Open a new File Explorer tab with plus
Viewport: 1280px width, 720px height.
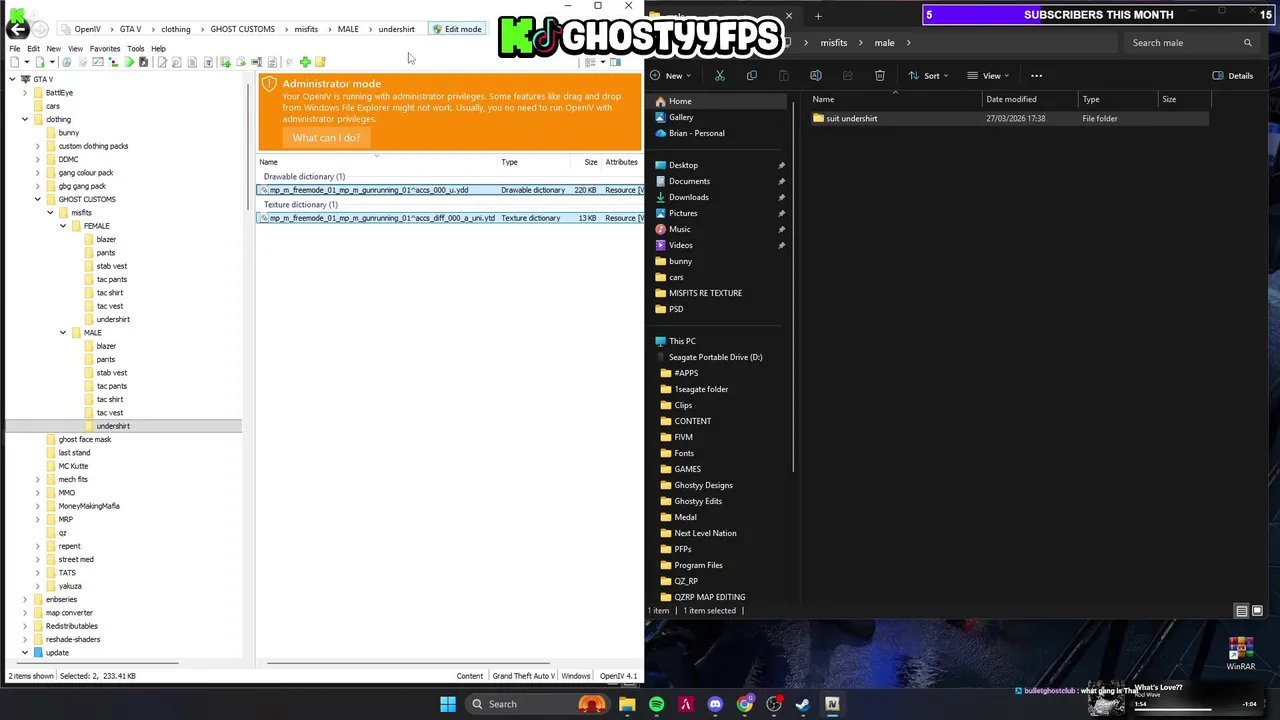[x=817, y=16]
